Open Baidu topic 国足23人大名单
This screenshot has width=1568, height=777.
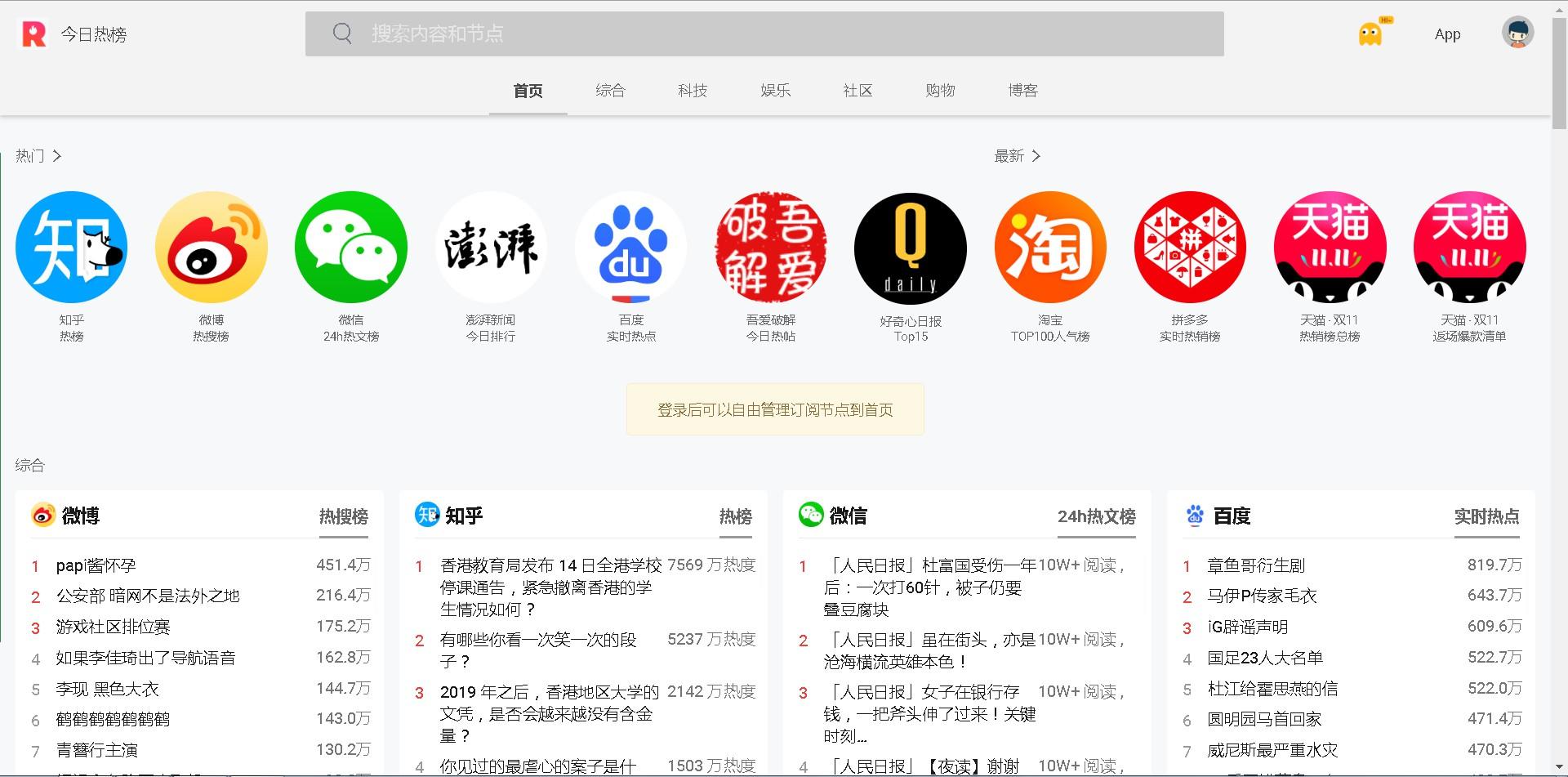(1265, 658)
